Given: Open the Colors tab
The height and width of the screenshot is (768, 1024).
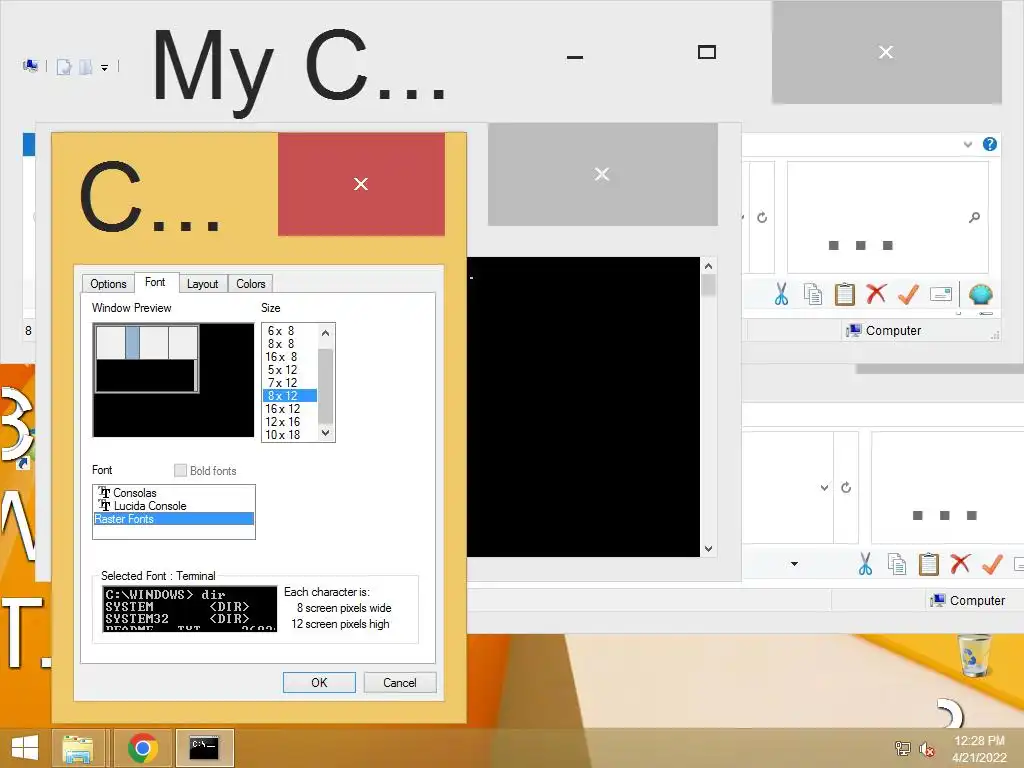Looking at the screenshot, I should 251,284.
